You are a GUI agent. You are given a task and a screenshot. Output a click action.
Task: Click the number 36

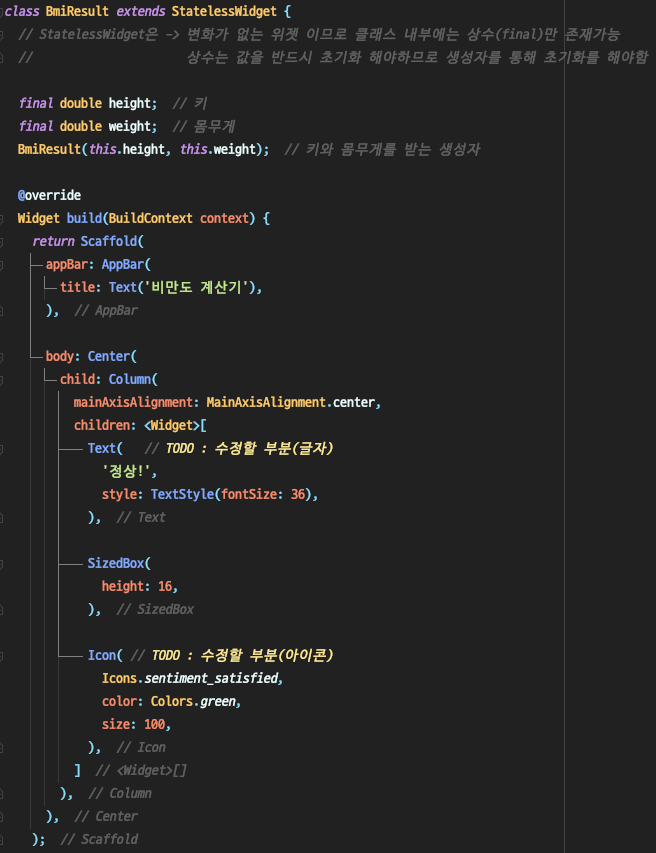pos(298,494)
